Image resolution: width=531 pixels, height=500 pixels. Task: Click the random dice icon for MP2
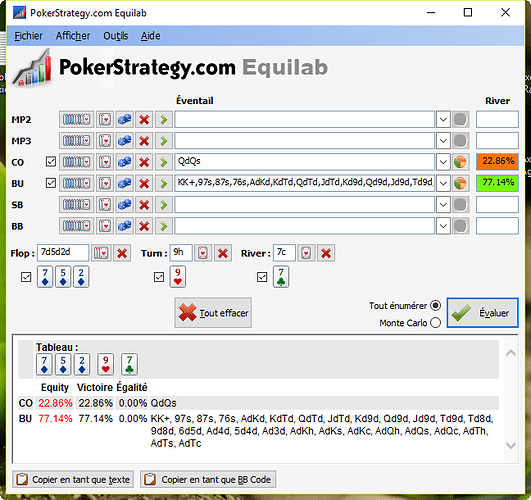[x=125, y=119]
